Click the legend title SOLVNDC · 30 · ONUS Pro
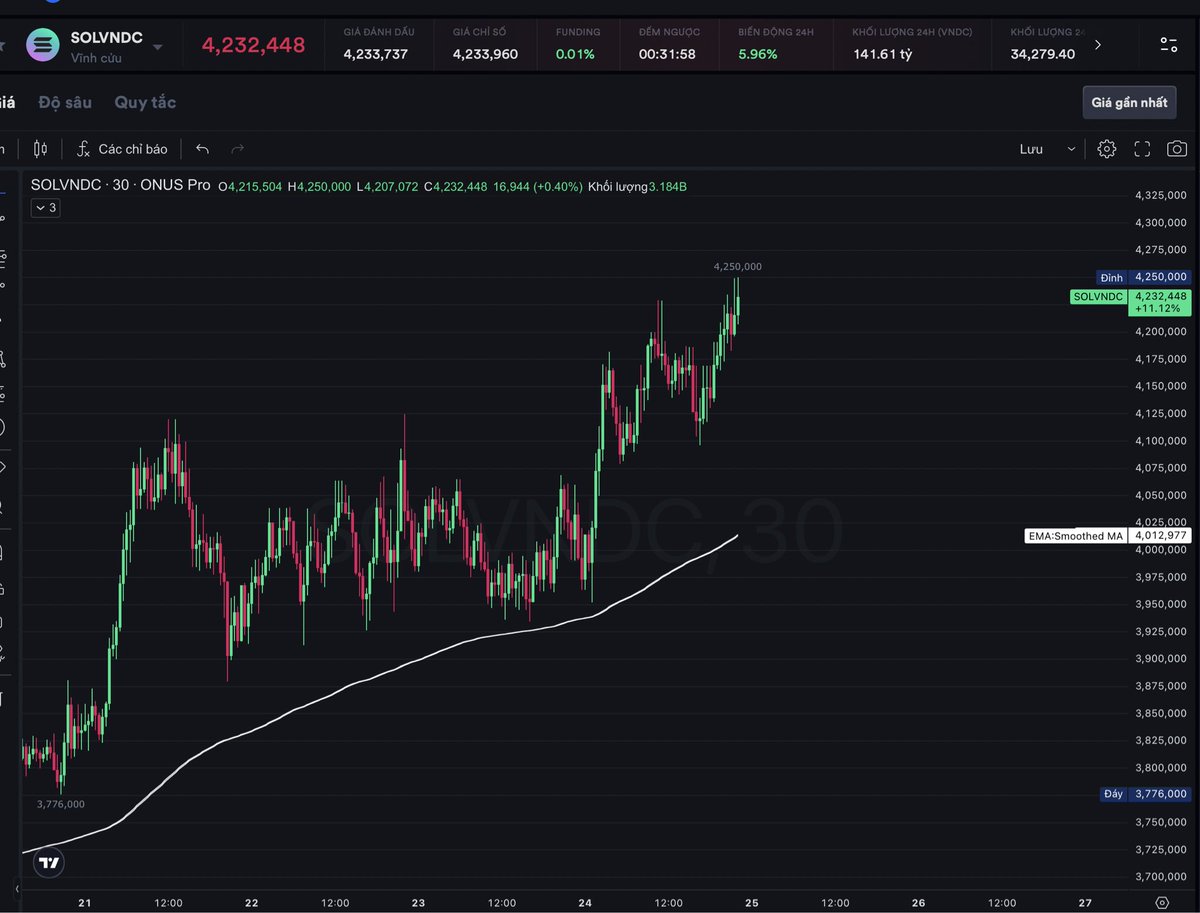The height and width of the screenshot is (913, 1200). (x=121, y=186)
